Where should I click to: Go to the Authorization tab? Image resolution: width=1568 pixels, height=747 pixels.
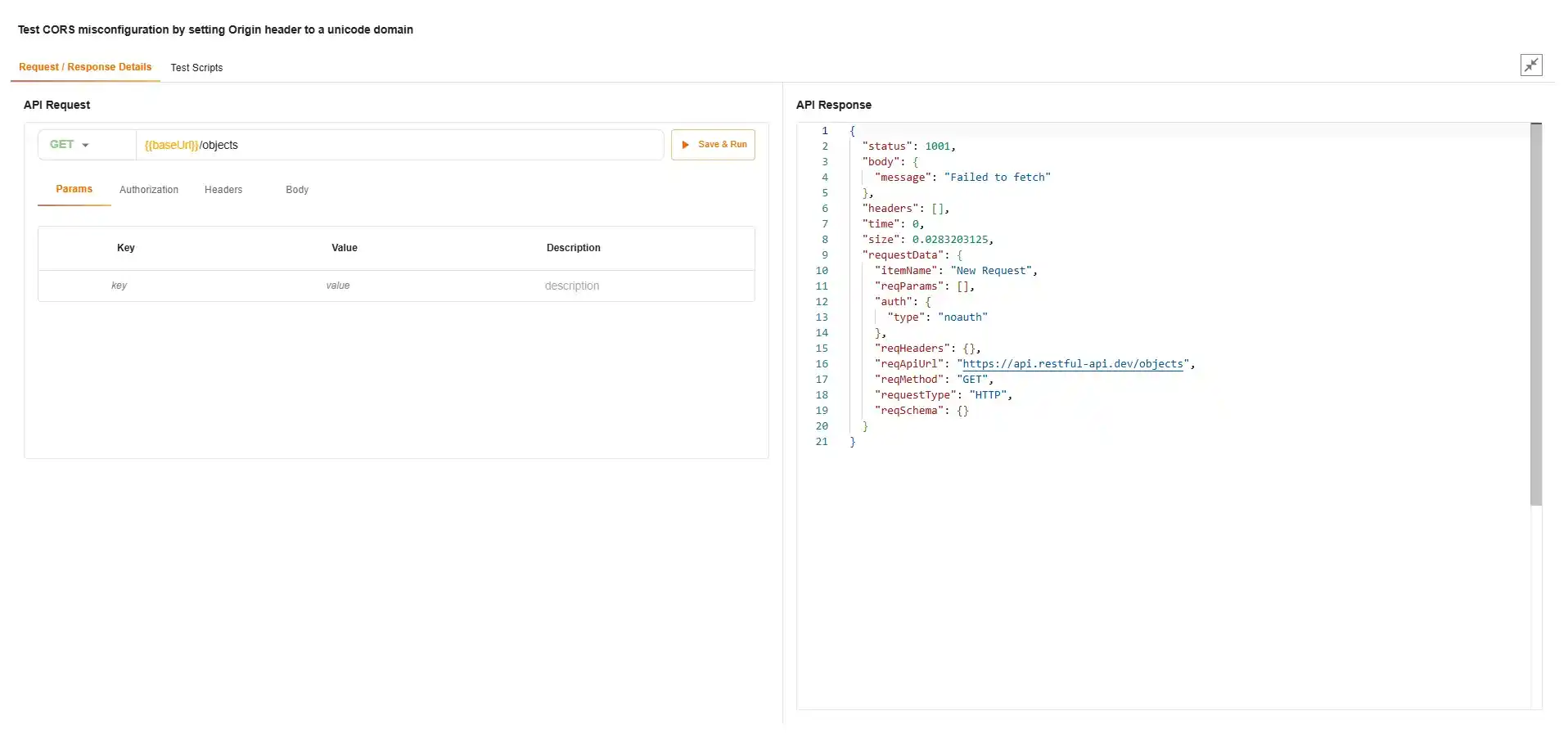pos(149,190)
